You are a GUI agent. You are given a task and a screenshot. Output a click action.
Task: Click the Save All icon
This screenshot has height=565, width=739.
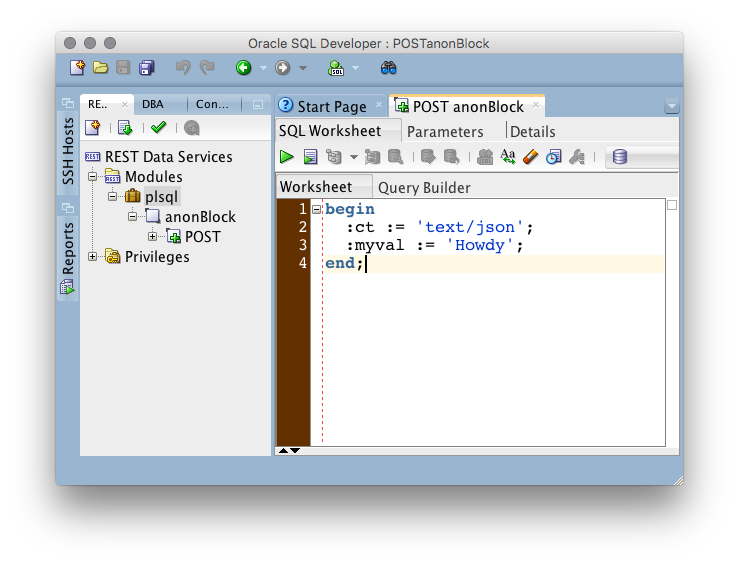coord(147,68)
